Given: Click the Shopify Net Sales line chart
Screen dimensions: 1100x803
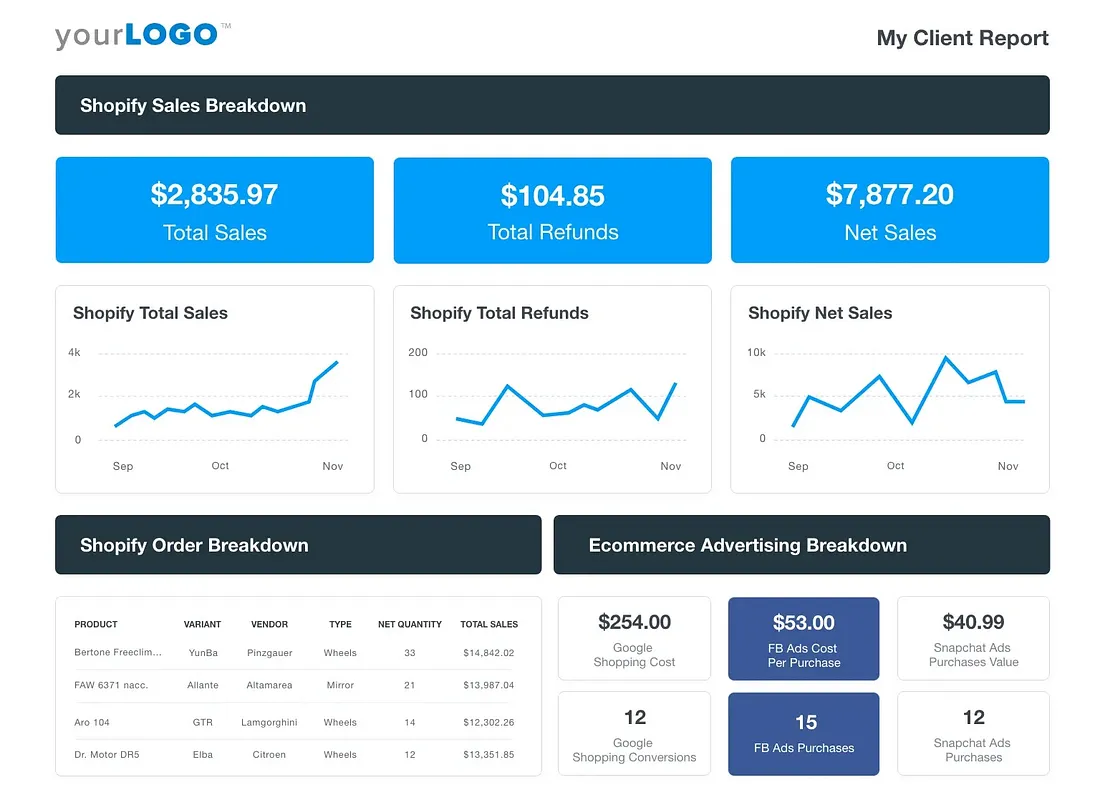Looking at the screenshot, I should click(x=890, y=389).
